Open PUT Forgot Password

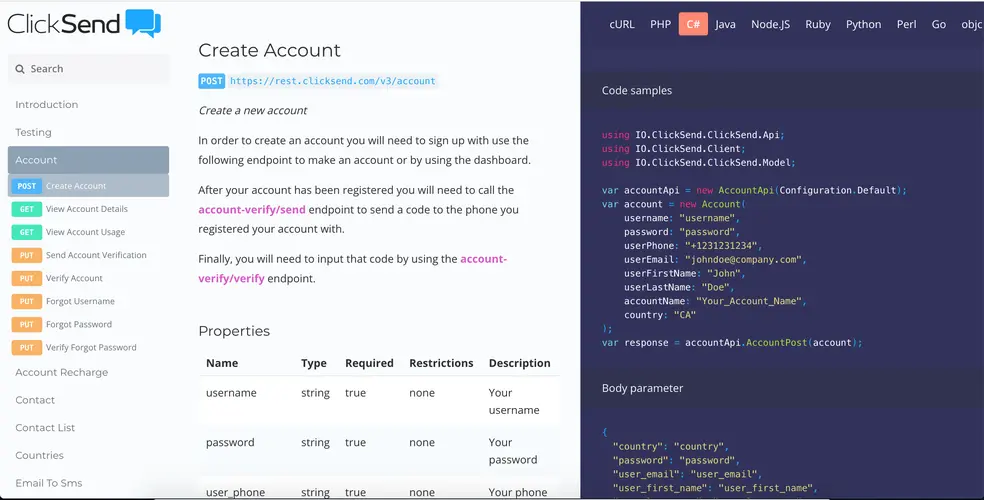[62, 324]
